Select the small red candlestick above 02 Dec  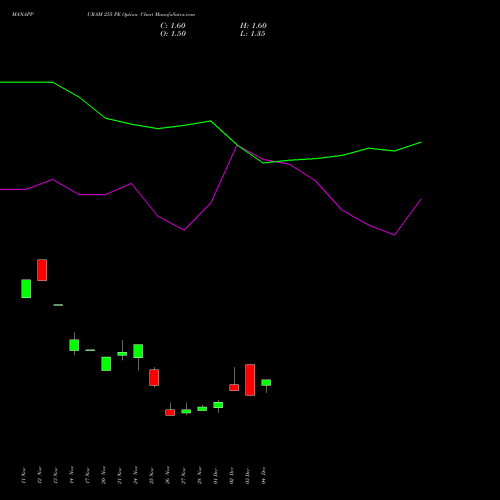[234, 387]
